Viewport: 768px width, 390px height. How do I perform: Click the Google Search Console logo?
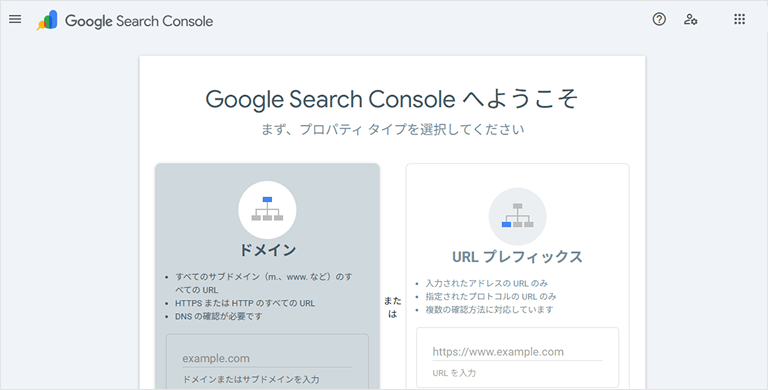click(47, 20)
